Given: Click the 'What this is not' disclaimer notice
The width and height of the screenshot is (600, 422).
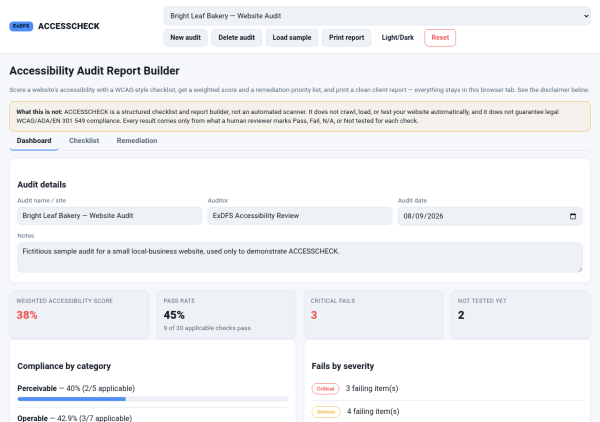Looking at the screenshot, I should 300,116.
